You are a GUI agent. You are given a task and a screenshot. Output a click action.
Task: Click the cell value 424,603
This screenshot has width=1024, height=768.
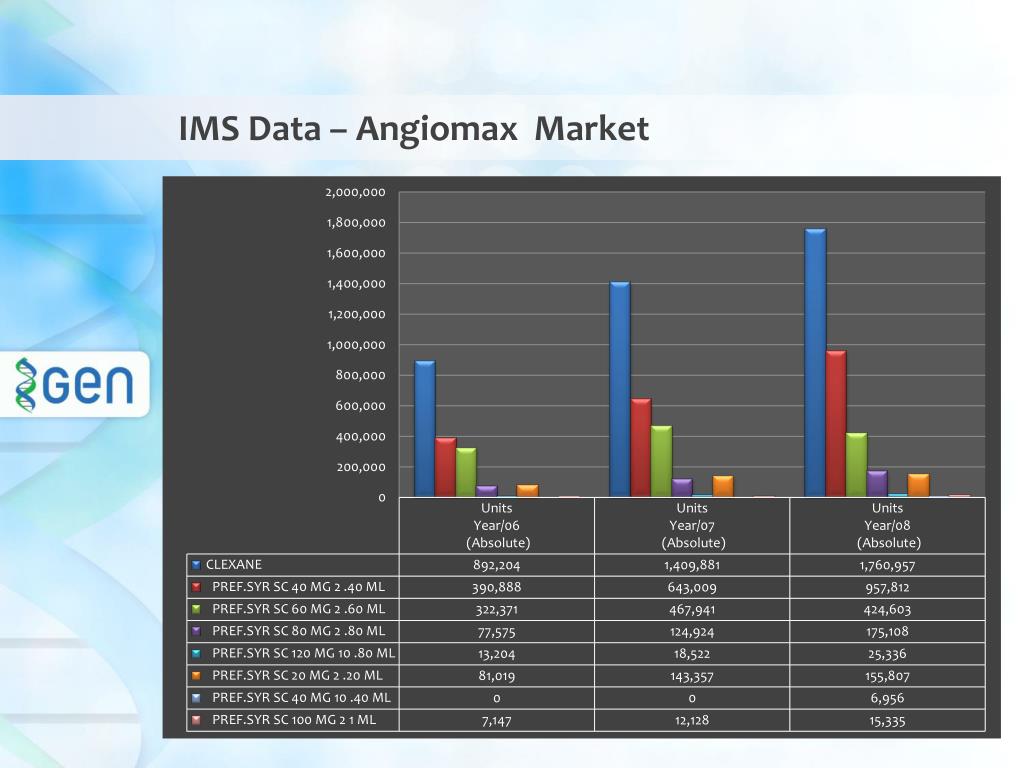click(x=888, y=610)
